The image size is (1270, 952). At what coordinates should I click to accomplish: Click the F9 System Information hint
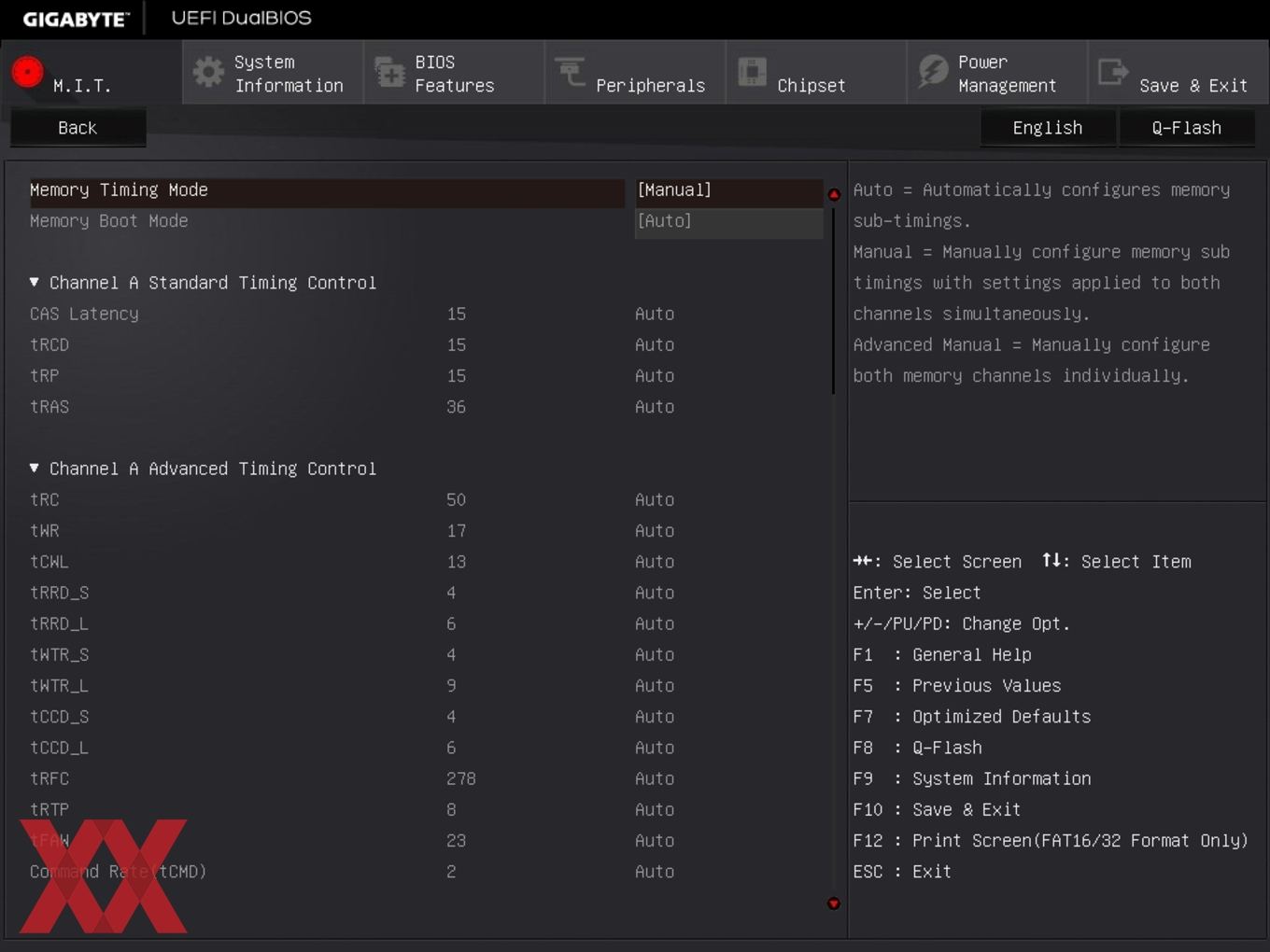[972, 778]
